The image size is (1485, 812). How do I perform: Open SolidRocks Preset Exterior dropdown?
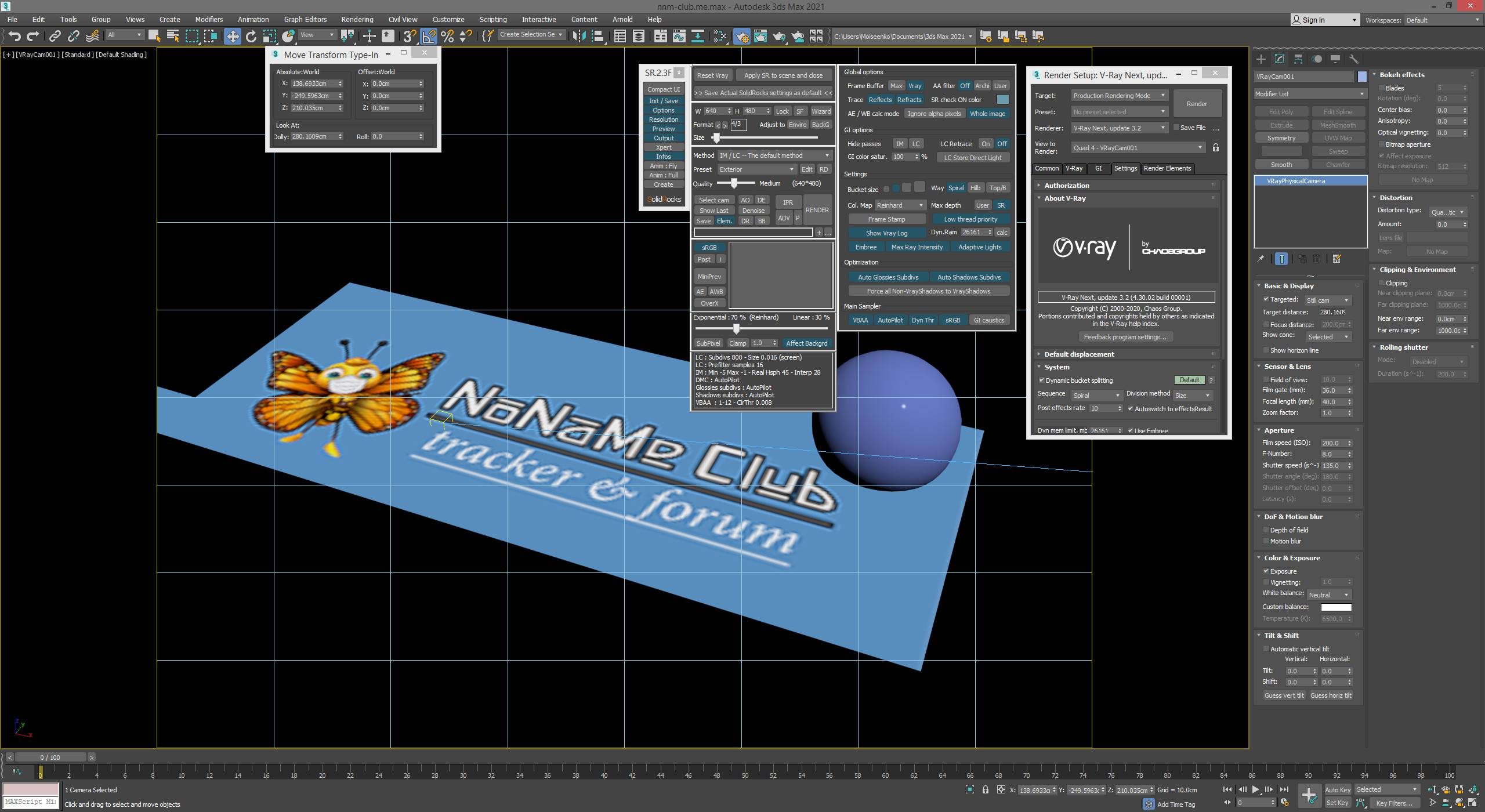756,169
